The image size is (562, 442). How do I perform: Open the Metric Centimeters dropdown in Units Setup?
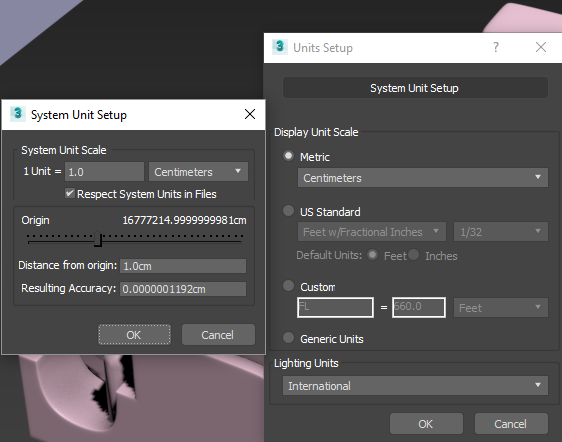pyautogui.click(x=423, y=178)
